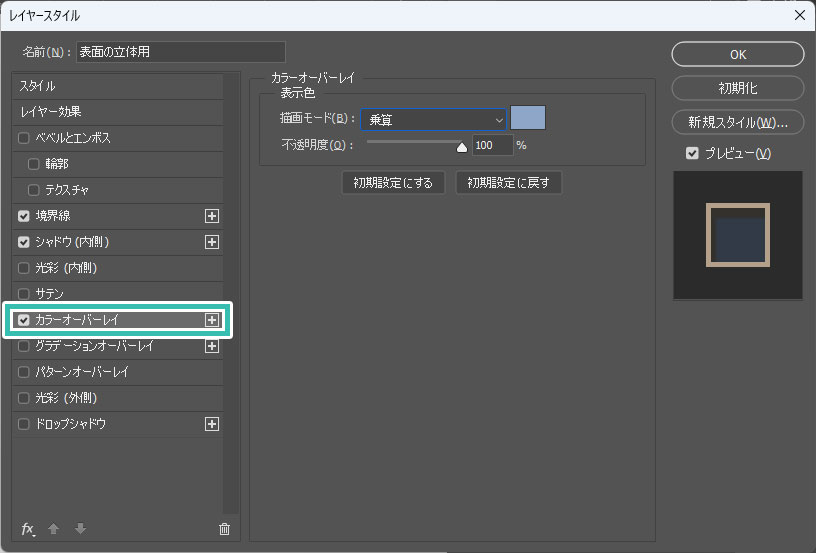The image size is (816, 553).
Task: Click the move effect down arrow
Action: [x=80, y=529]
